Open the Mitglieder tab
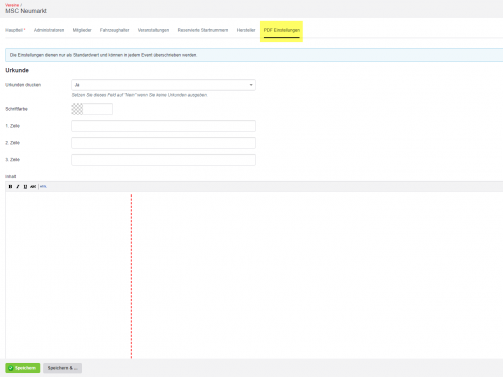 82,30
